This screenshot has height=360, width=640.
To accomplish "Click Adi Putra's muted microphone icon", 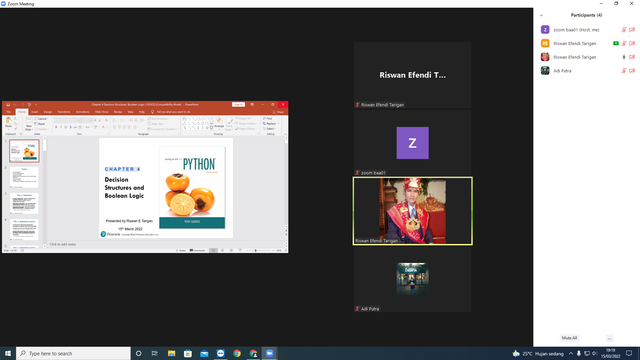I will pos(624,71).
